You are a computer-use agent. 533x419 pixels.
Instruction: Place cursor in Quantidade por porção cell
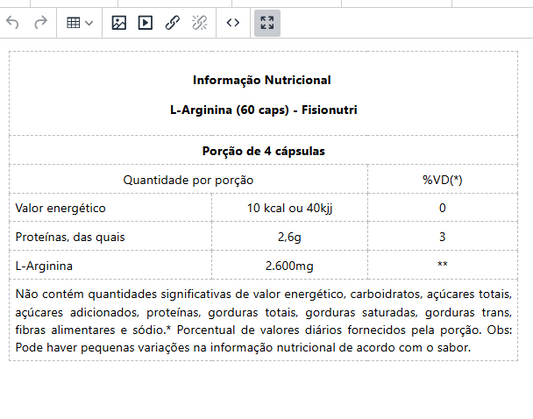188,179
